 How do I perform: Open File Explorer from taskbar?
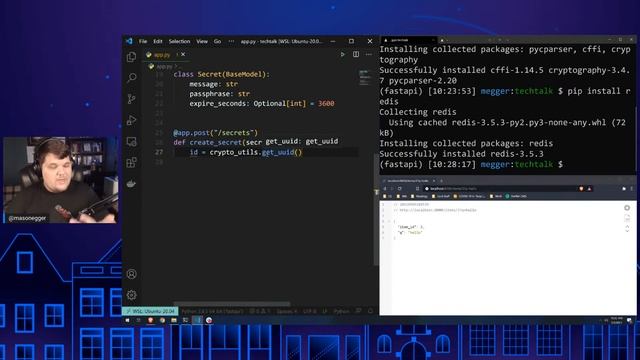(x=174, y=320)
